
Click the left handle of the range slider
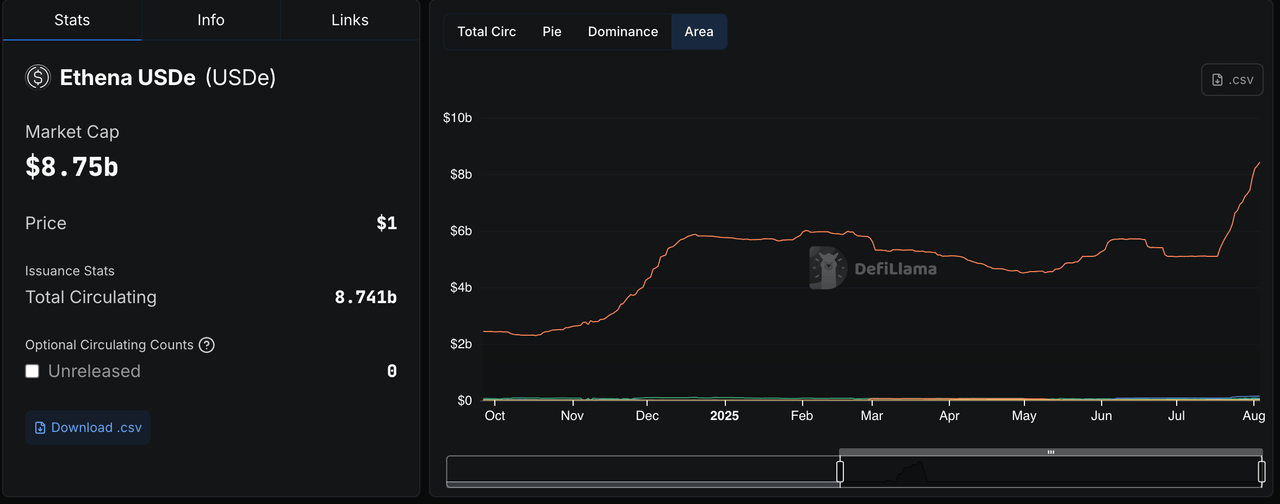point(840,471)
